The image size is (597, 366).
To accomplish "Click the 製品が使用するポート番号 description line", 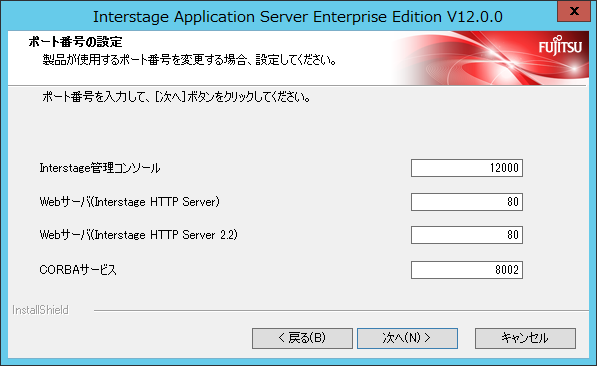I will coord(189,60).
